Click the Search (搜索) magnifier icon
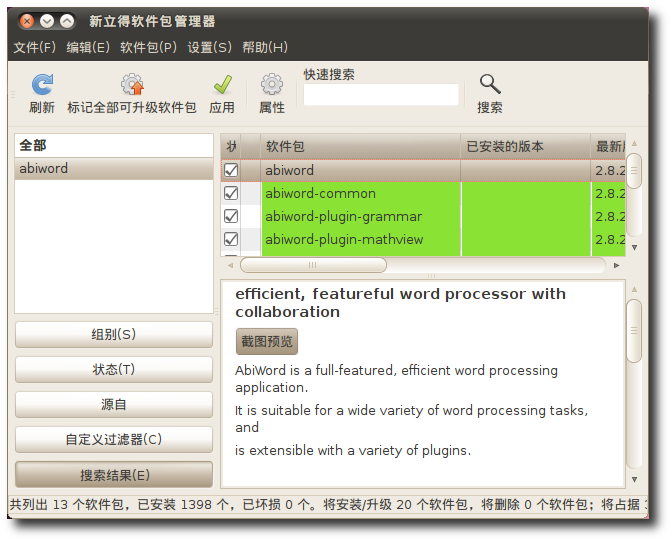 click(x=489, y=84)
